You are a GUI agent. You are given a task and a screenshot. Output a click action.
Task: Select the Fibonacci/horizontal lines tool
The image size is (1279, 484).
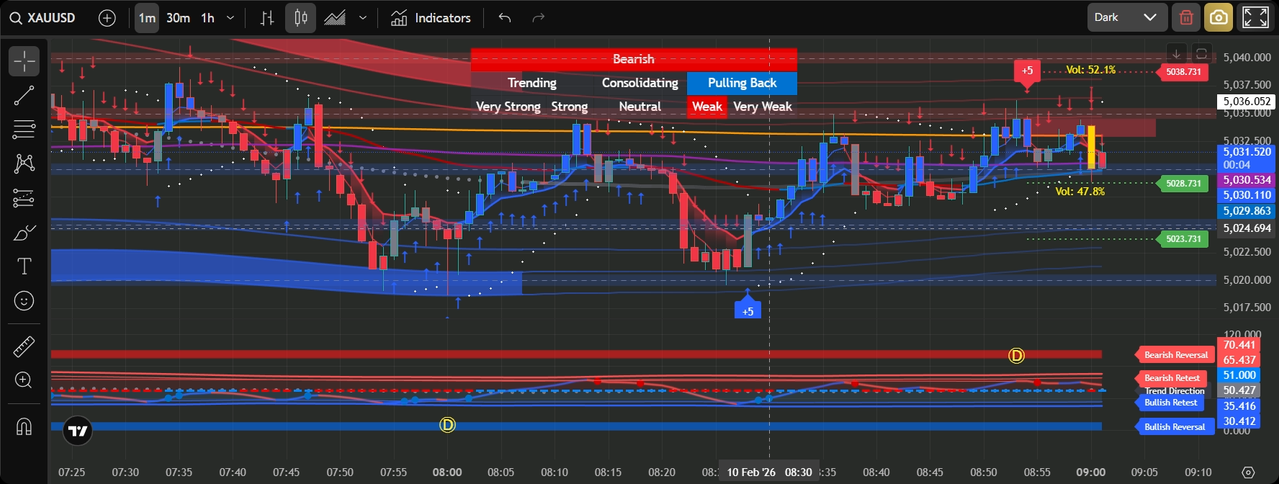click(x=24, y=129)
